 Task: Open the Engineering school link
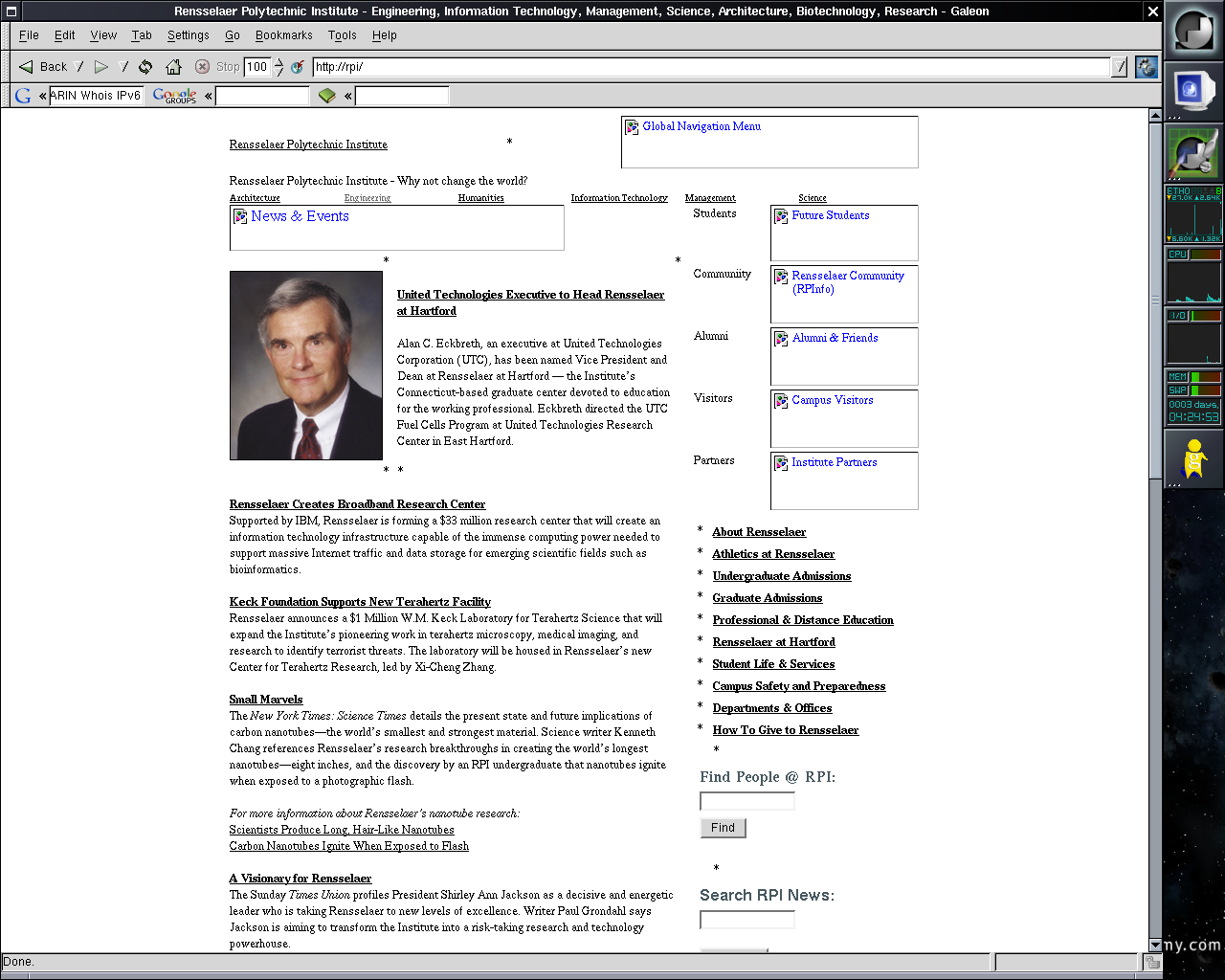click(367, 198)
